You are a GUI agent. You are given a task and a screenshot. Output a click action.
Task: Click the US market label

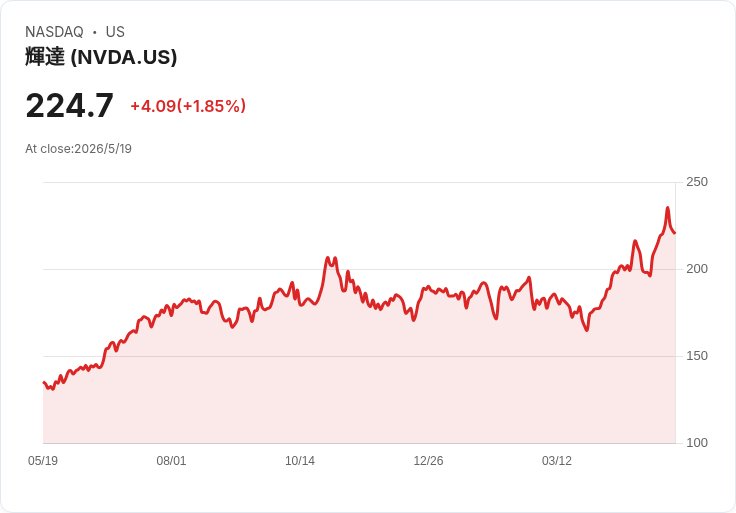pyautogui.click(x=115, y=32)
